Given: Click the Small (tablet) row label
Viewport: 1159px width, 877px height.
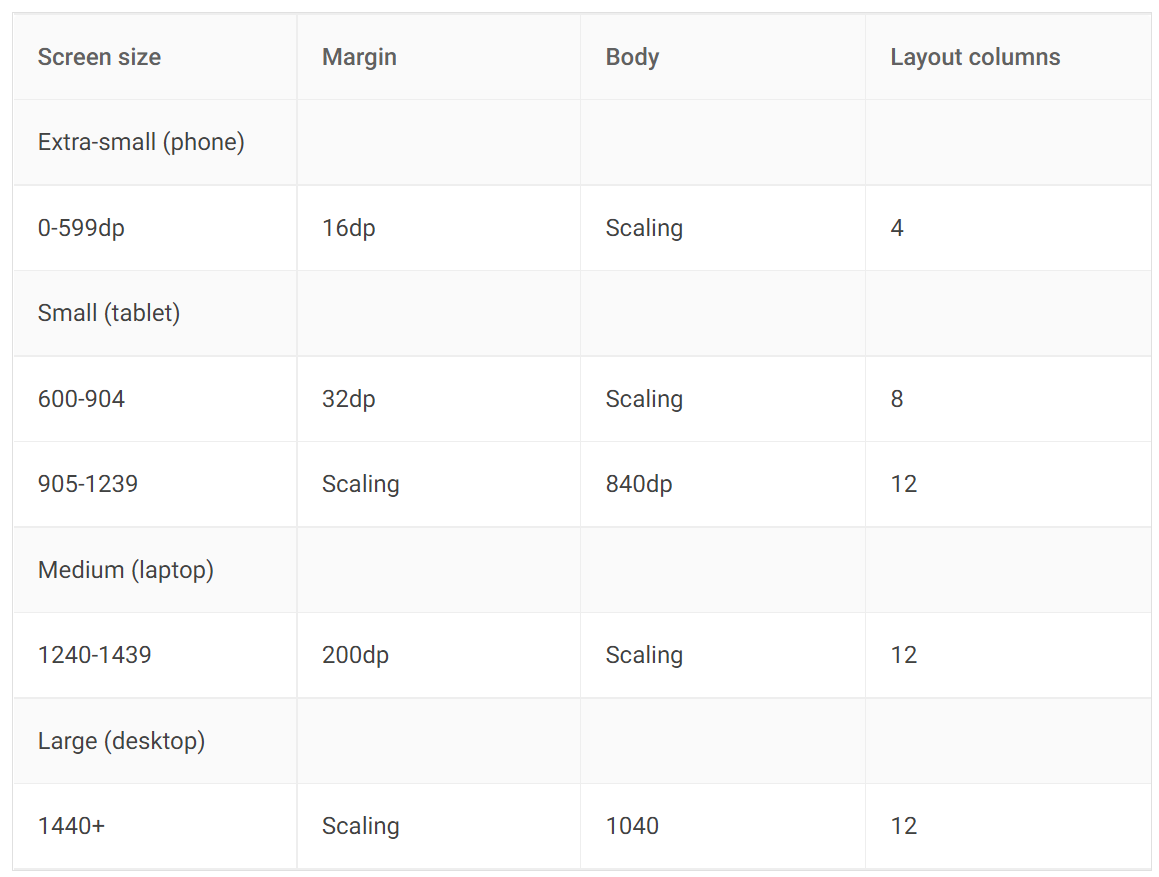Looking at the screenshot, I should point(109,313).
